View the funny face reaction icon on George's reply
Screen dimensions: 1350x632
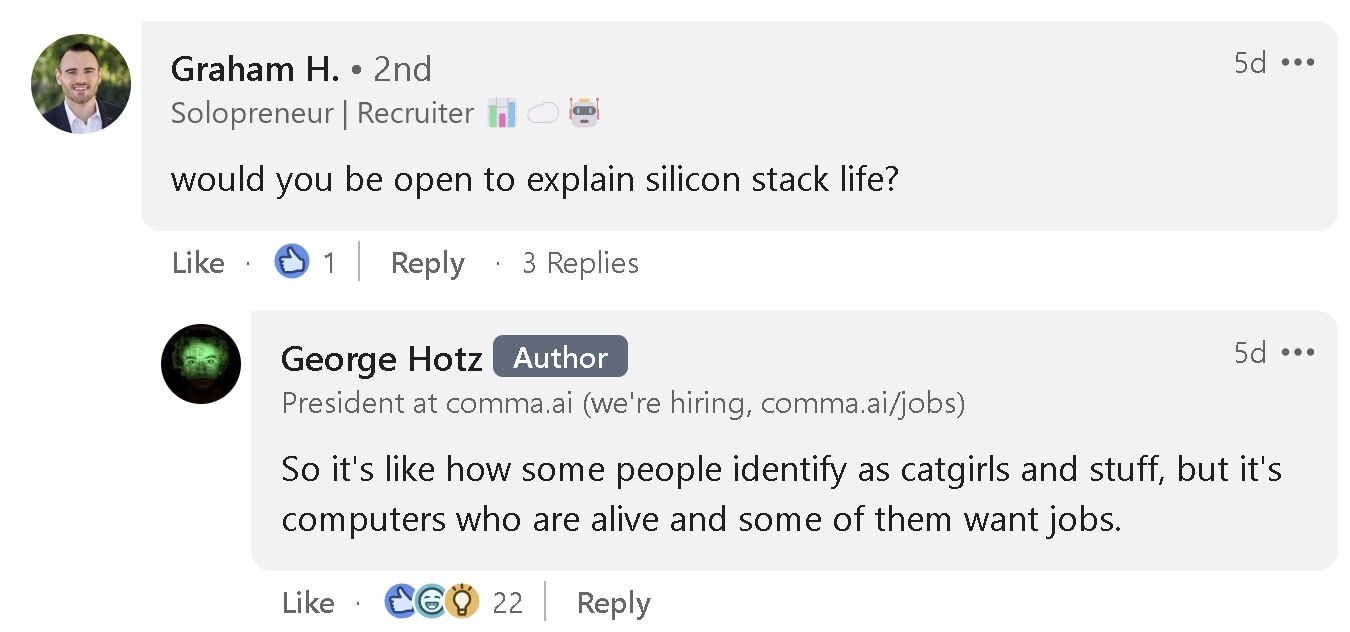431,601
